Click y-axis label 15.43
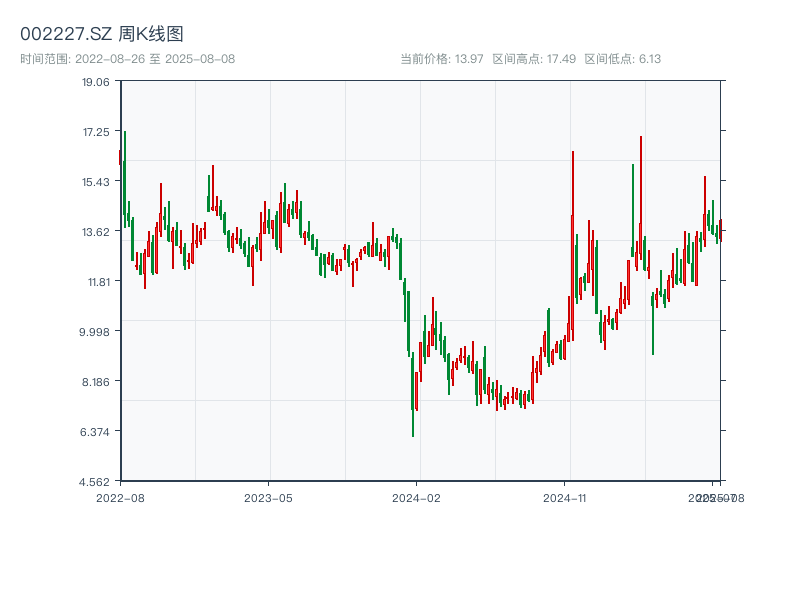This screenshot has width=800, height=600. coord(95,182)
